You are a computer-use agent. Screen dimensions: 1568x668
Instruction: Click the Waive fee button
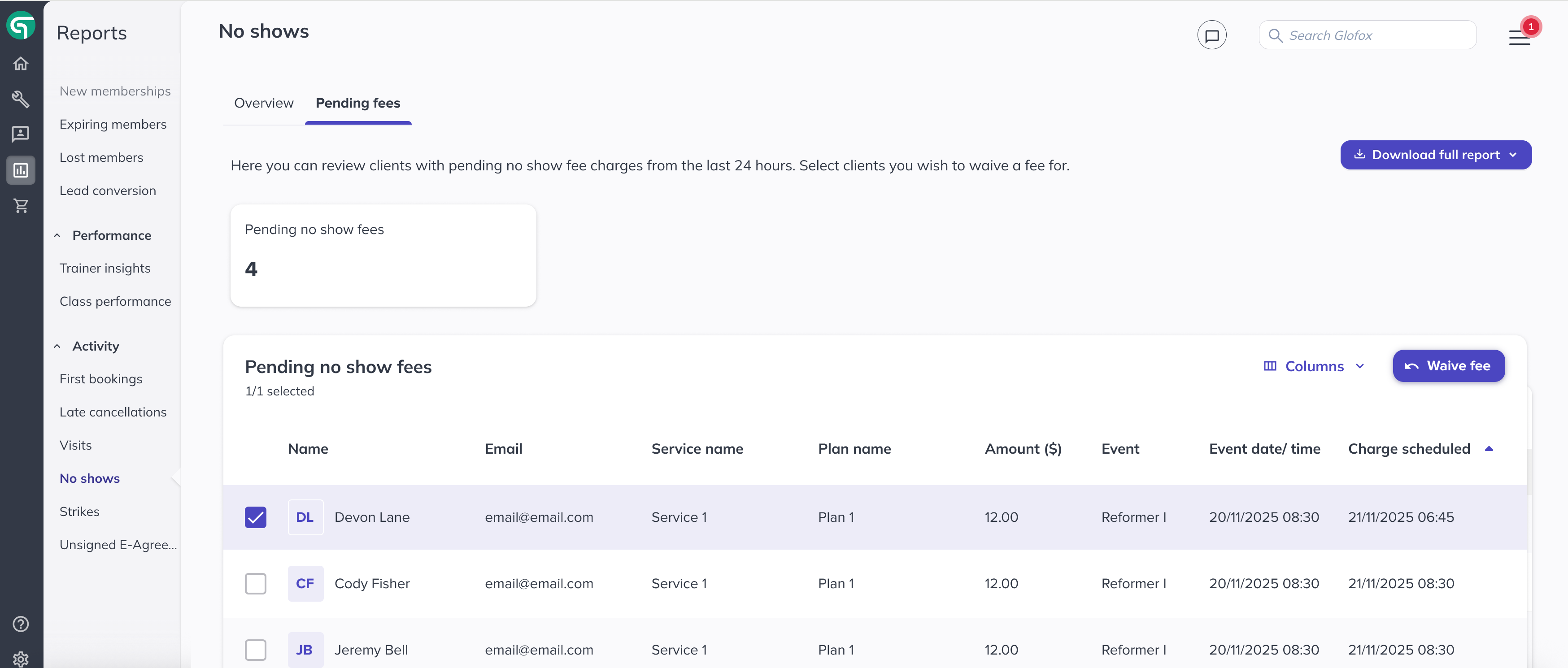pos(1448,366)
